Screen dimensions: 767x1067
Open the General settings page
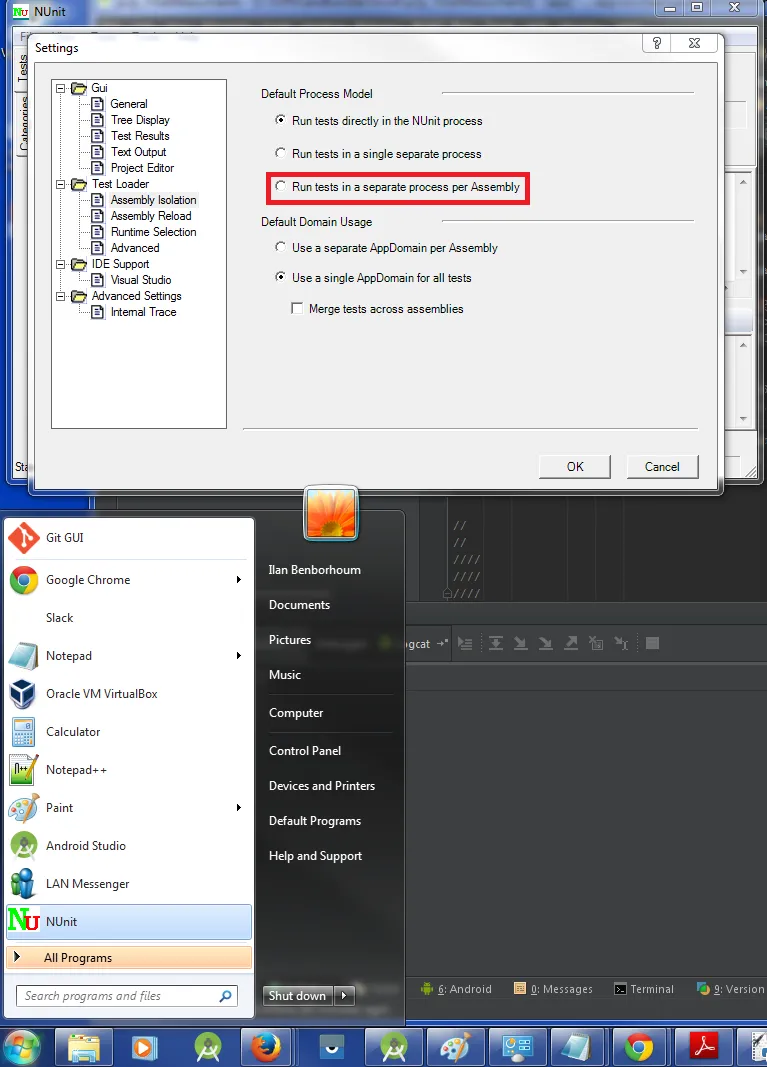pyautogui.click(x=129, y=104)
